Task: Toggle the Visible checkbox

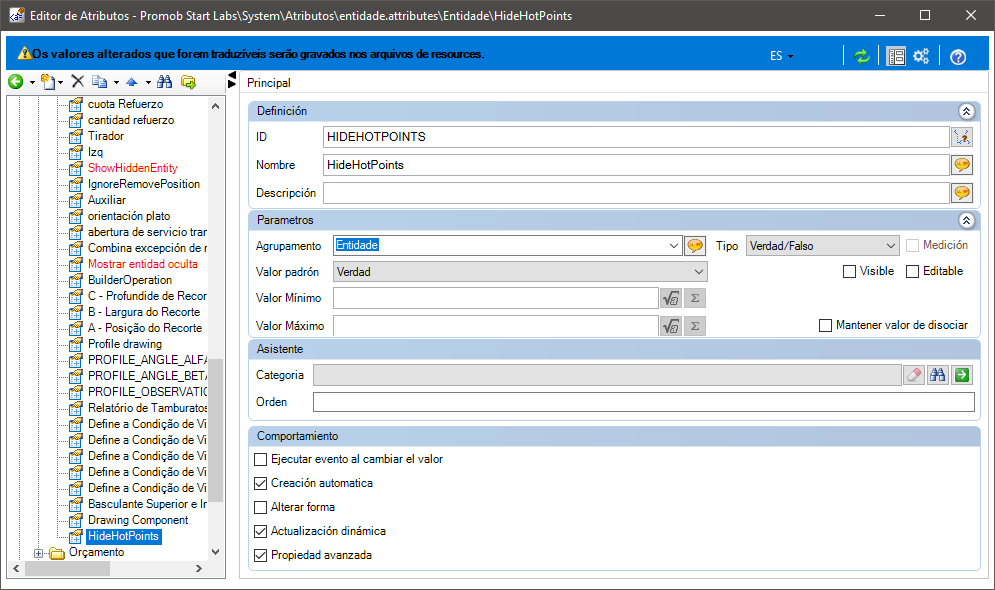Action: tap(849, 272)
